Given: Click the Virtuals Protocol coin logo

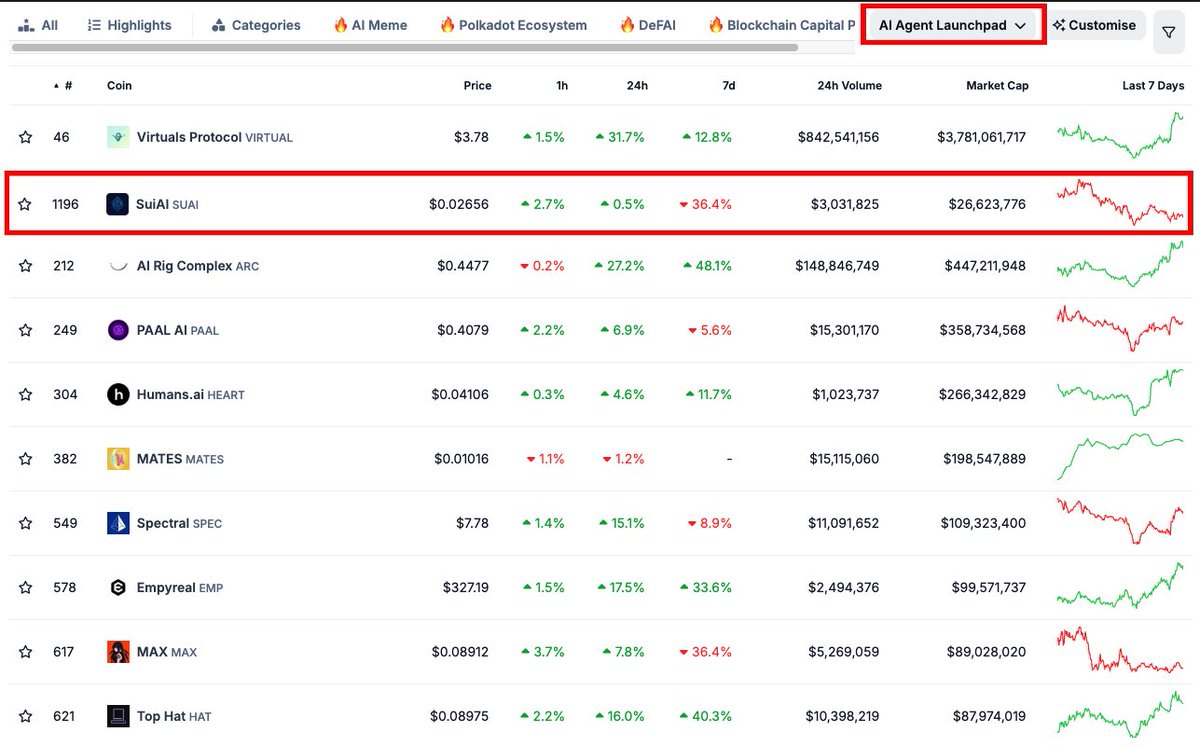Looking at the screenshot, I should click(118, 137).
